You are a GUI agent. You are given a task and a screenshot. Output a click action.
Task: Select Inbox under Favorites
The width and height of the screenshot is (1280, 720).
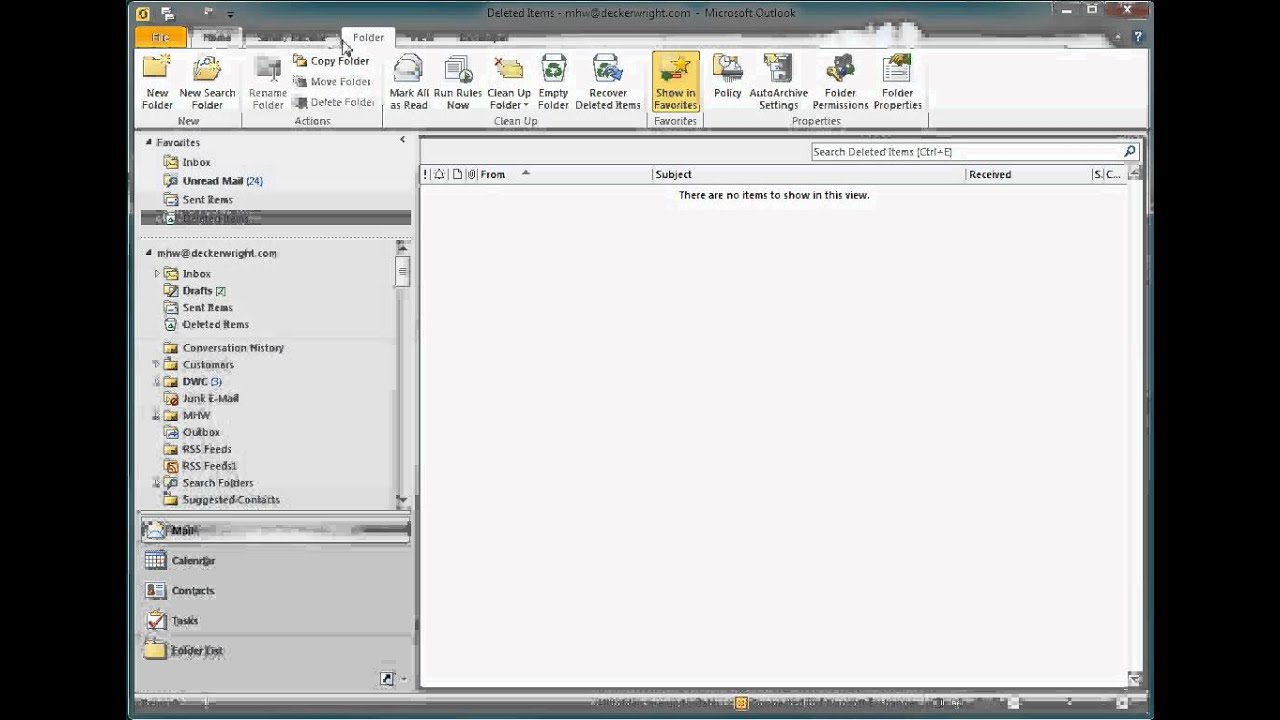coord(197,162)
